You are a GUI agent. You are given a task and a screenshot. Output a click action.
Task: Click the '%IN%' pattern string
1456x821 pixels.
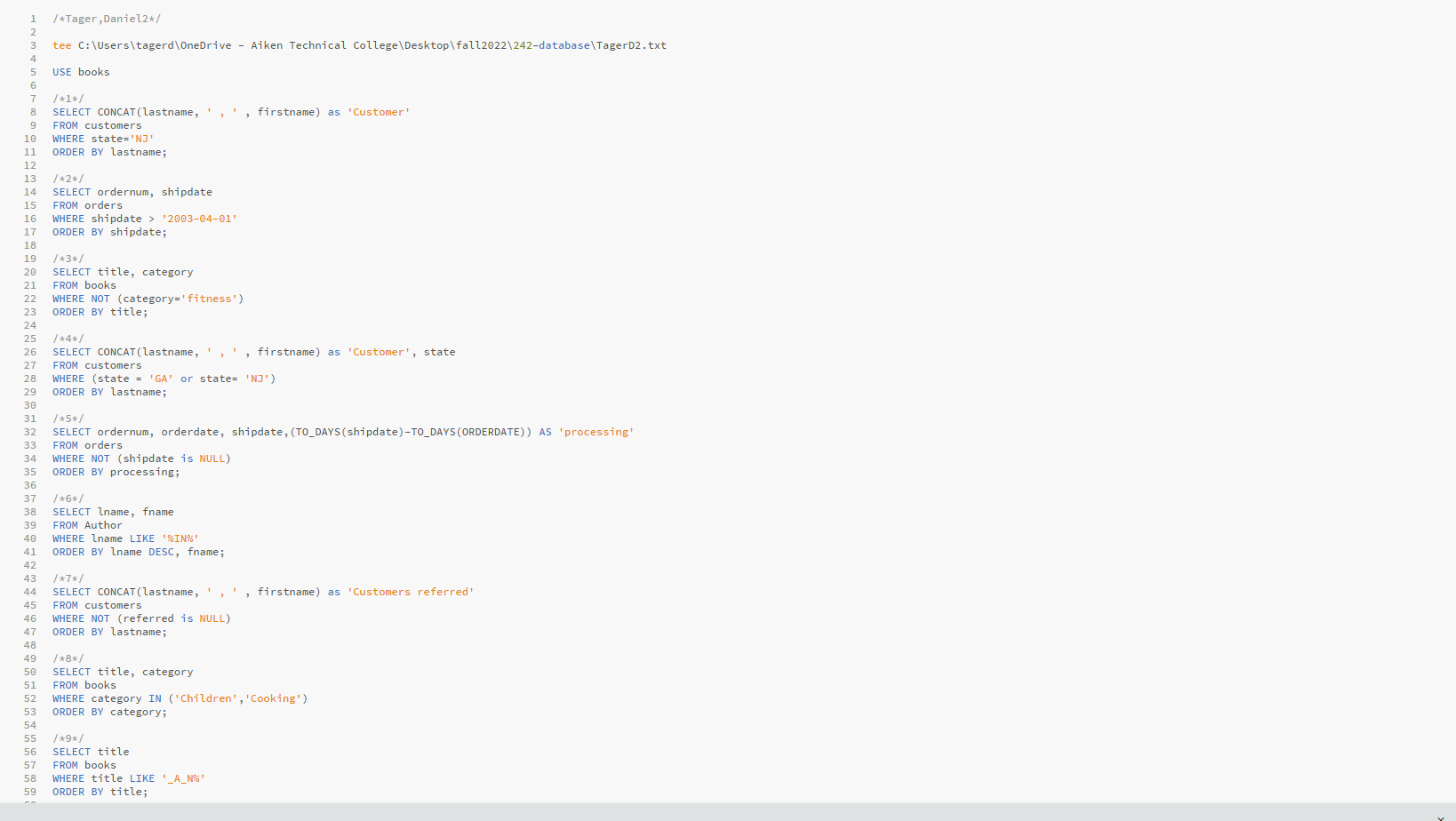click(x=180, y=538)
